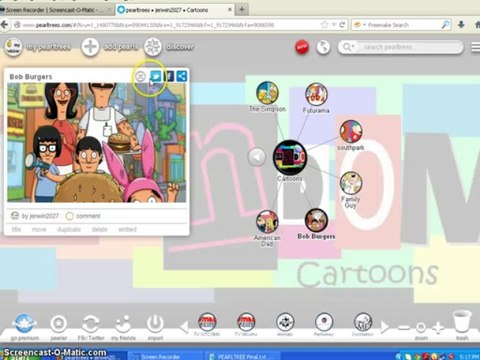Share Bob Burgers on Facebook
The image size is (480, 360).
click(x=169, y=76)
